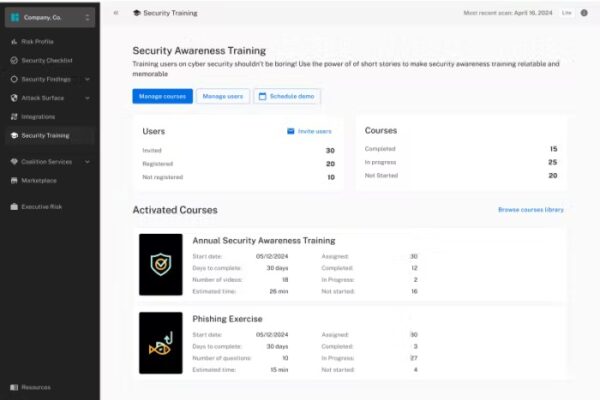Viewport: 600px width, 400px height.
Task: Collapse the sidebar with double-chevron icon
Action: (x=116, y=13)
